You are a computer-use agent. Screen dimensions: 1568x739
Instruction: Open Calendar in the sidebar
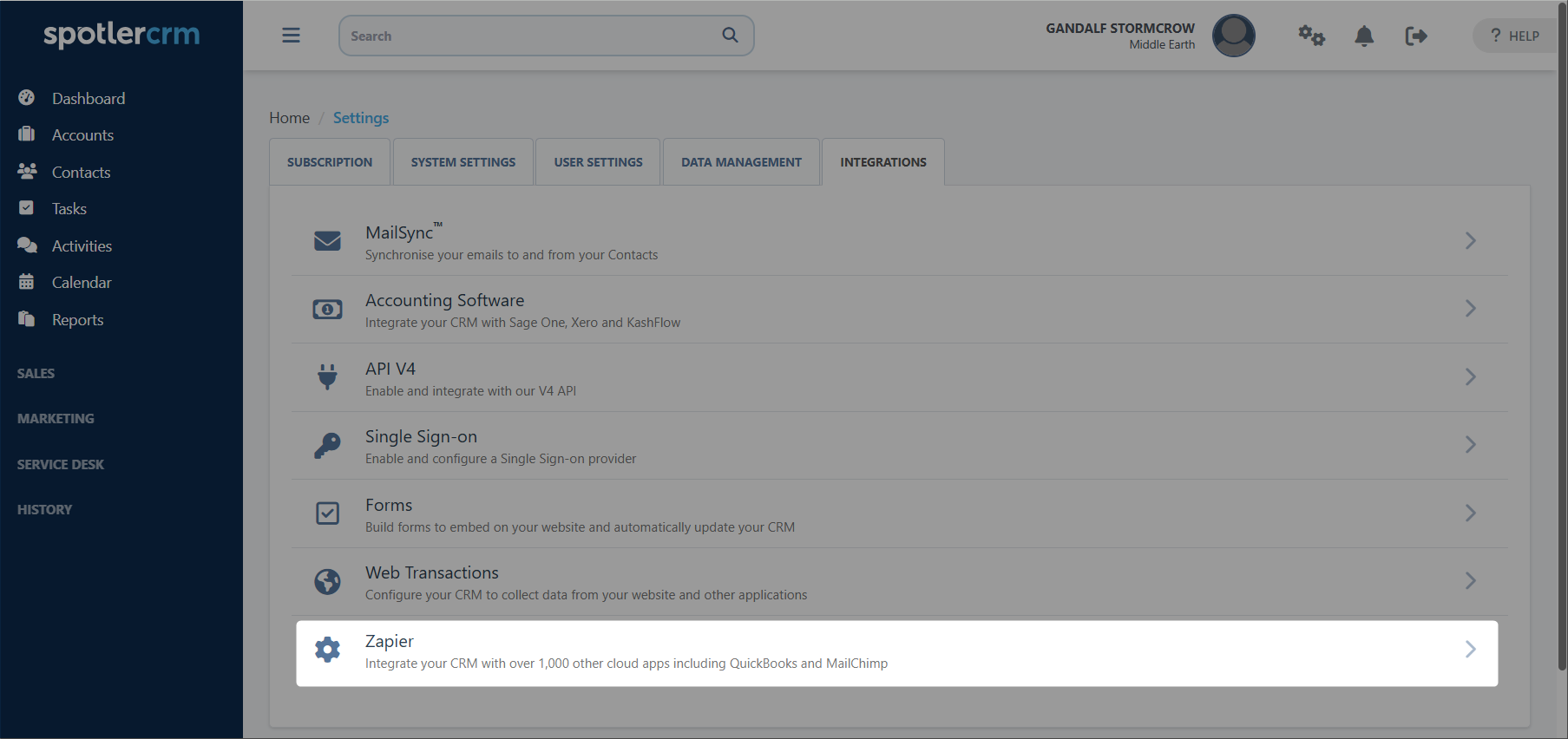(82, 282)
